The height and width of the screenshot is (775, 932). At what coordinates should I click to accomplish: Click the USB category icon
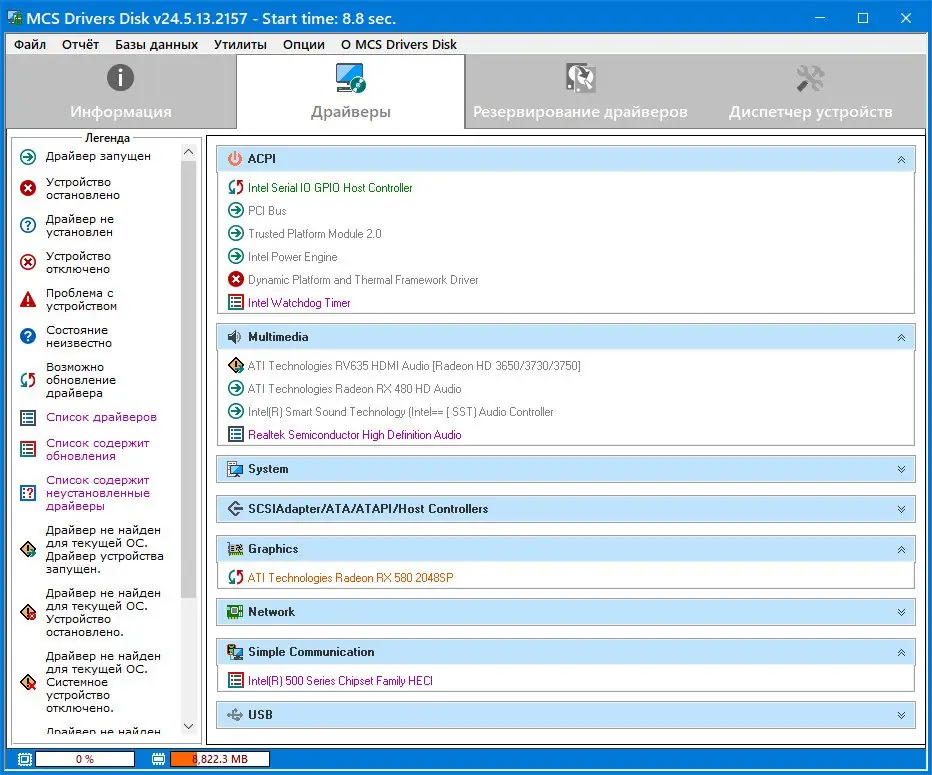pos(235,714)
